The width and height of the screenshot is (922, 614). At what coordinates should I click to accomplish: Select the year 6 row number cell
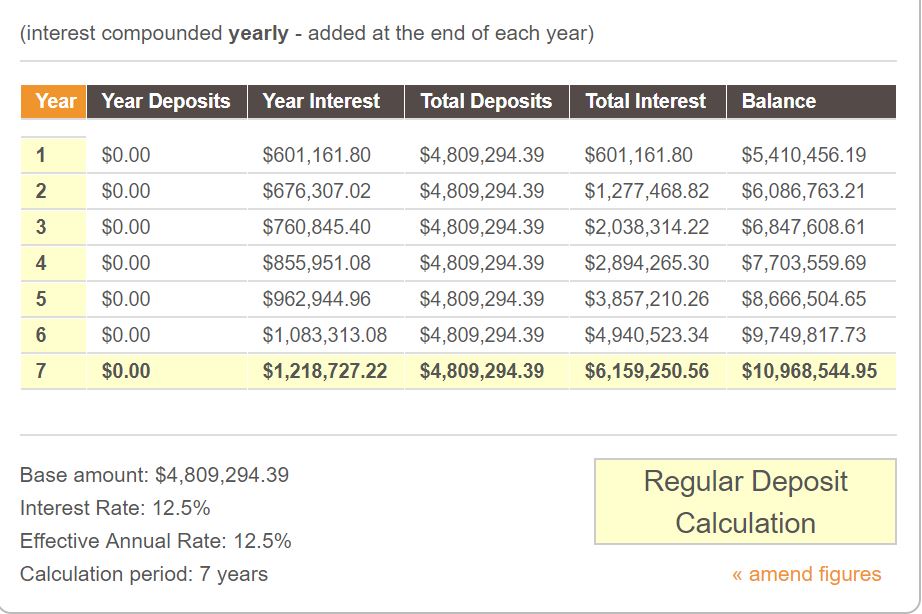pos(53,335)
